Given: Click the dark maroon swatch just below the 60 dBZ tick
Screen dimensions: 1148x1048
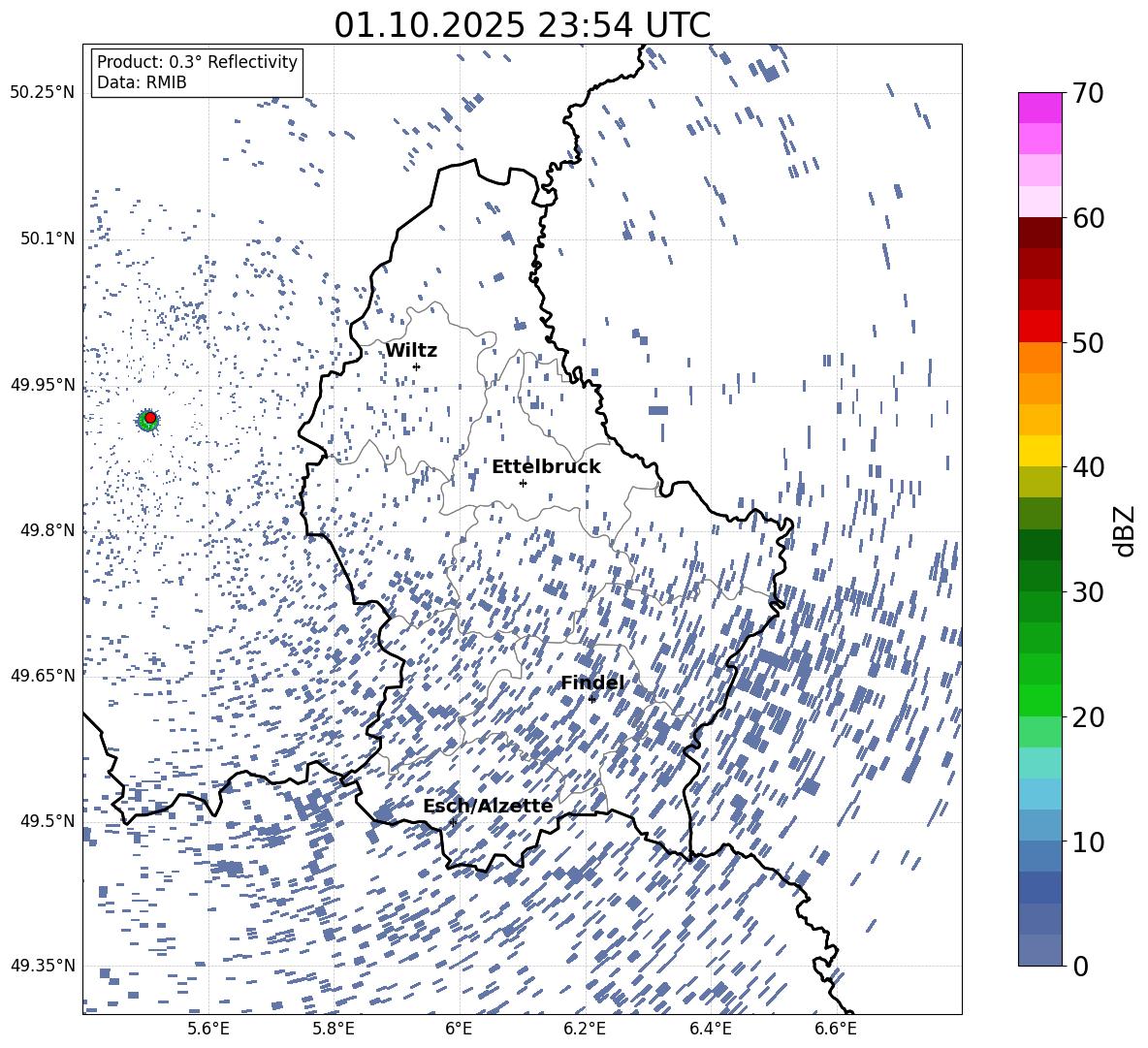Looking at the screenshot, I should pyautogui.click(x=1039, y=233).
